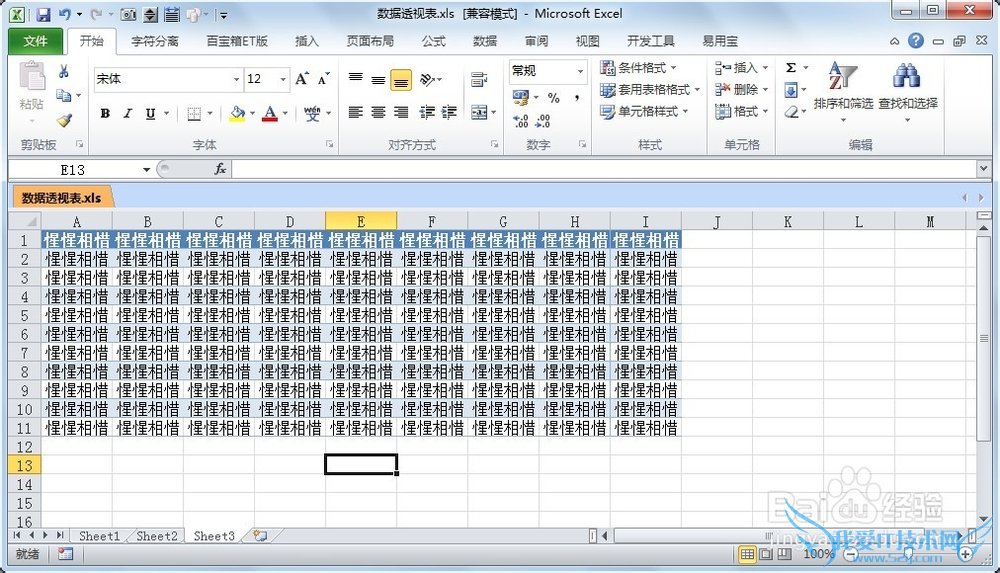Image resolution: width=1000 pixels, height=573 pixels.
Task: Select middle vertical alignment
Action: pos(378,80)
